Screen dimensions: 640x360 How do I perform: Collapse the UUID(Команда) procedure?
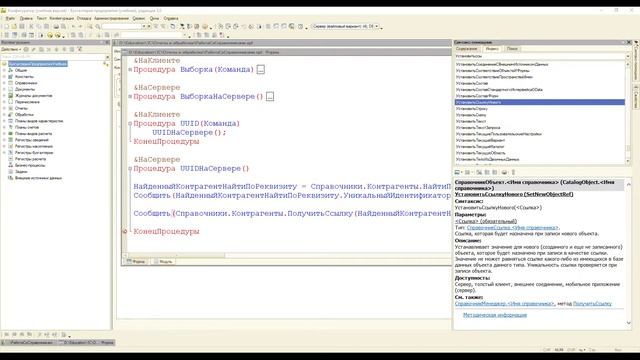[x=130, y=124]
